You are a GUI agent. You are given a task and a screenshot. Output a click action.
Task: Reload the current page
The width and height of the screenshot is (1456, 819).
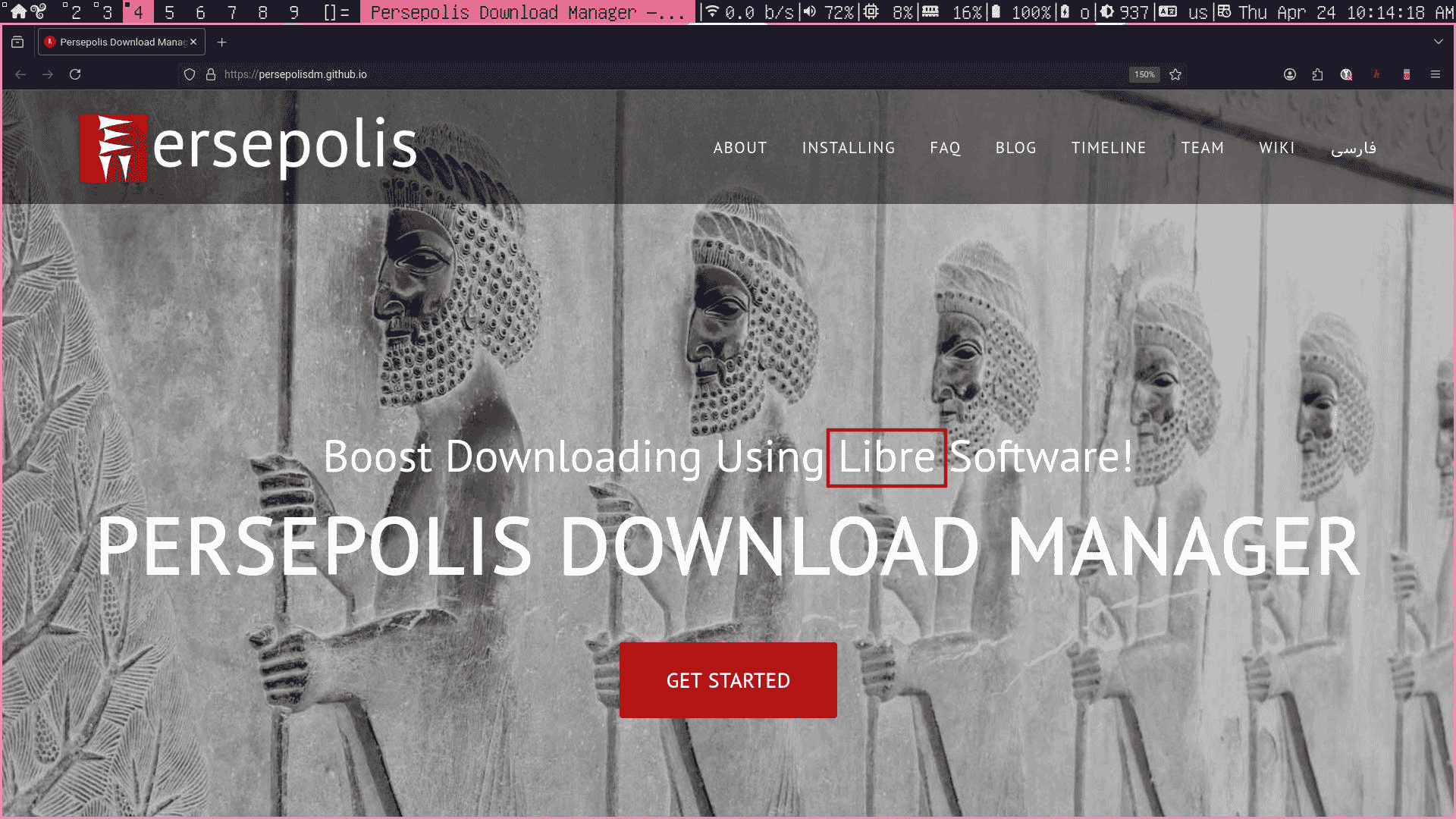point(75,74)
